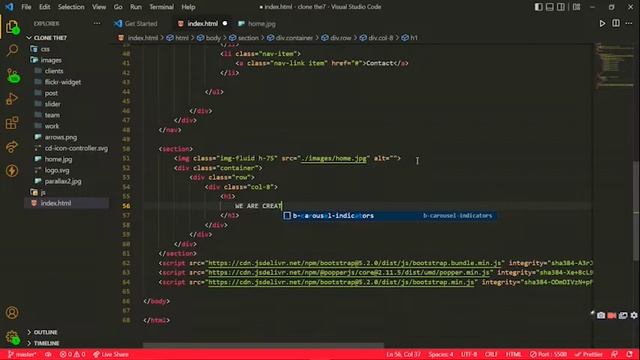Click the Run play icon in editor toolbar
This screenshot has height=360, width=640.
coord(602,24)
